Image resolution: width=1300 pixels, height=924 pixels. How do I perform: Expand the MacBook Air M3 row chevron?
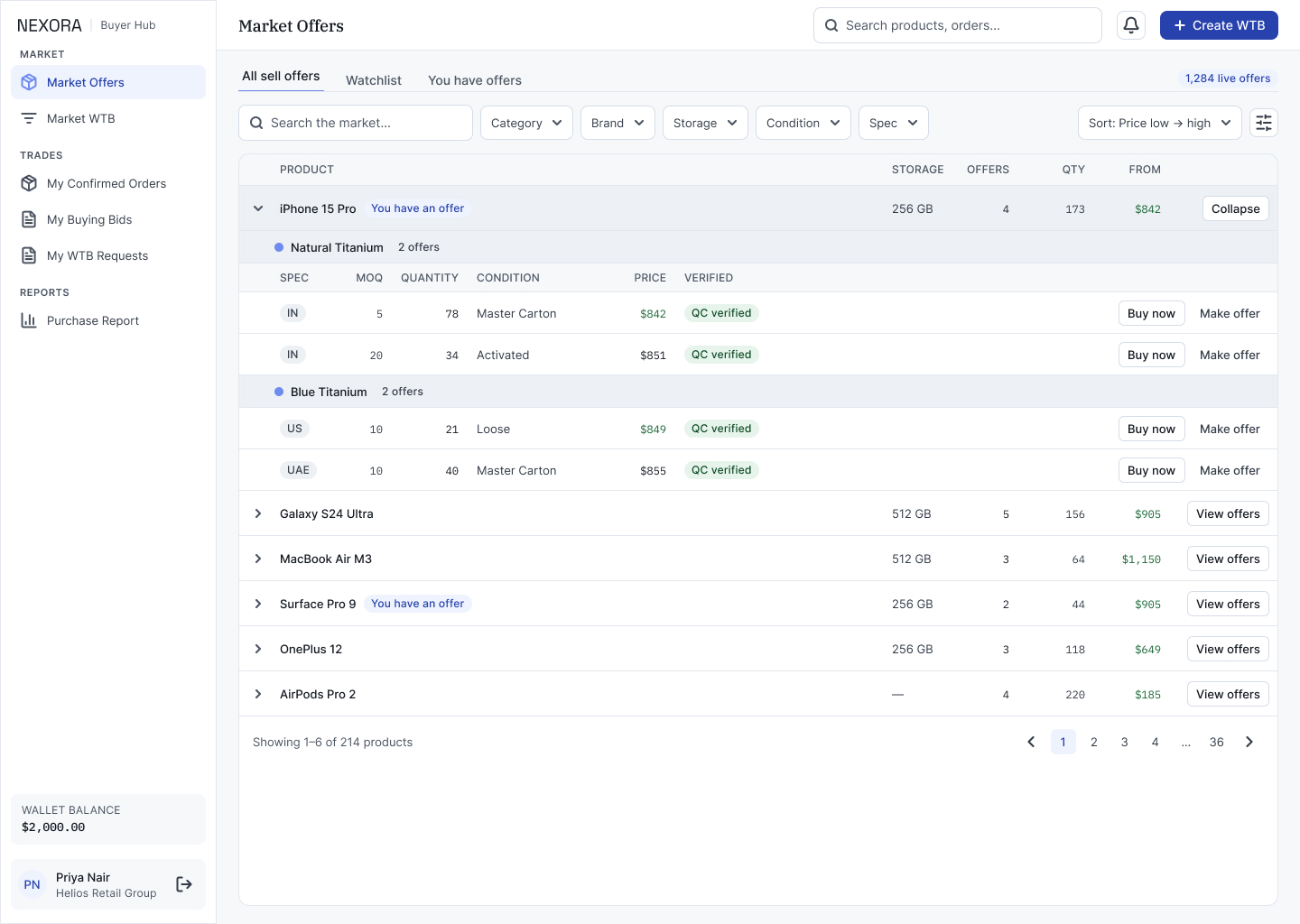click(x=258, y=559)
